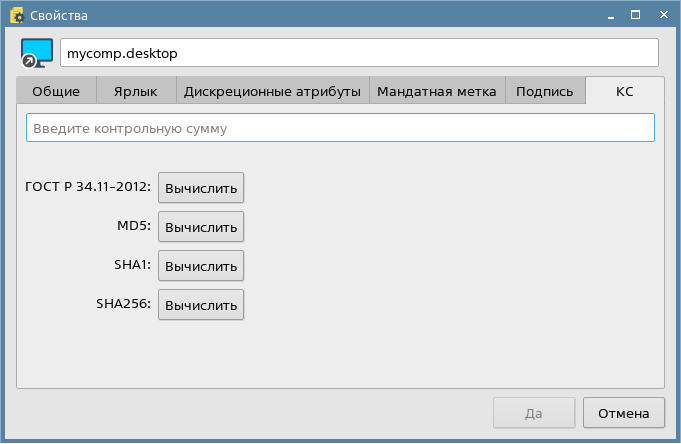The image size is (681, 444).
Task: Calculate the SHA1 hash
Action: pyautogui.click(x=201, y=266)
